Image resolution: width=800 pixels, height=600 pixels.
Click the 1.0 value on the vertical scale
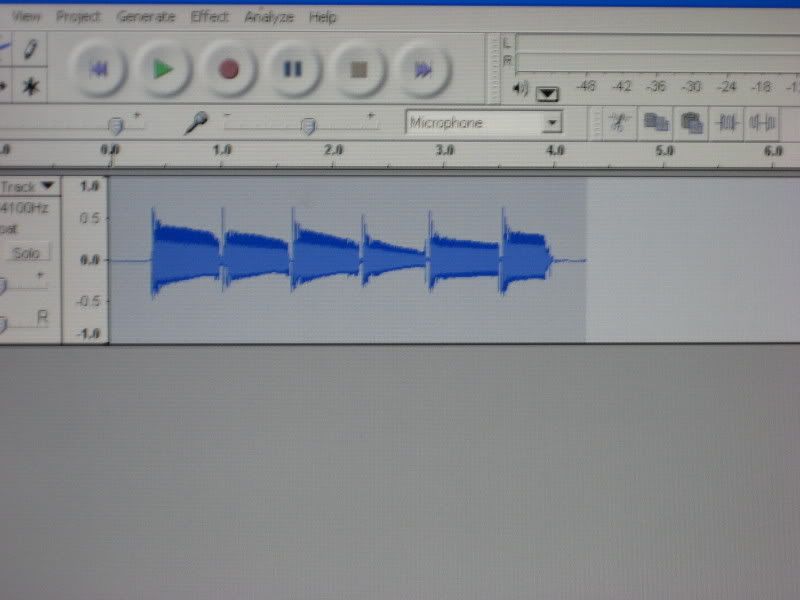tap(89, 186)
